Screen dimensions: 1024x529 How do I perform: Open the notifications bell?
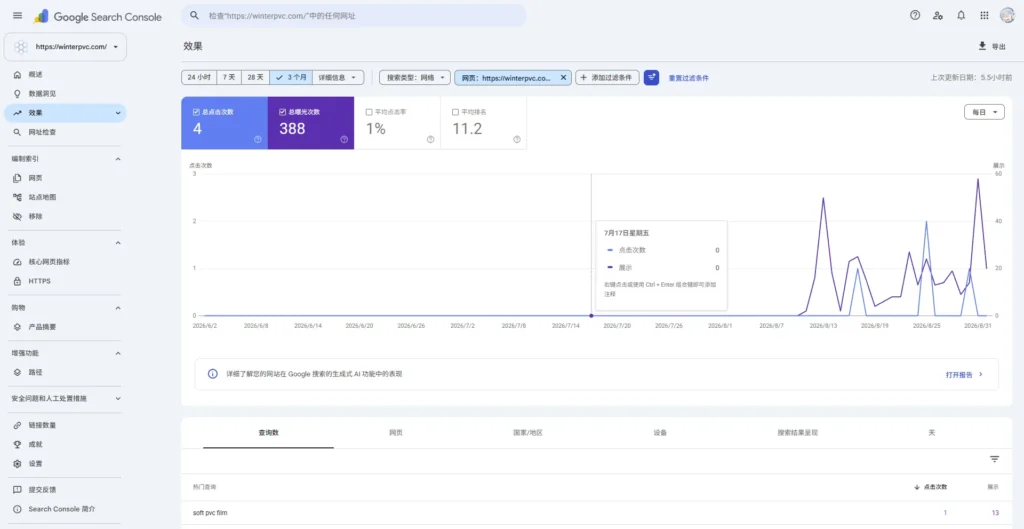[x=961, y=16]
